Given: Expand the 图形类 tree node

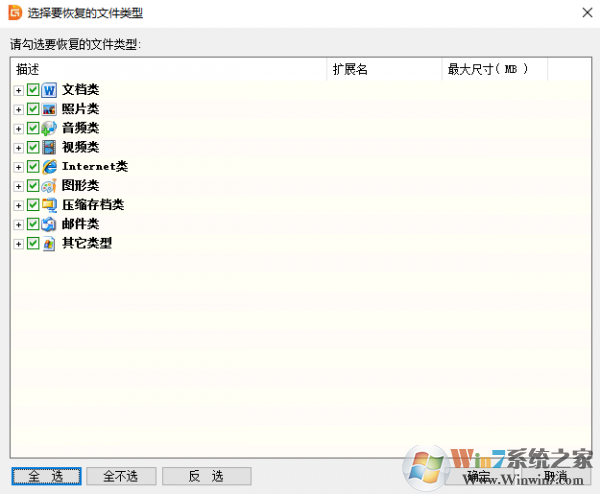Looking at the screenshot, I should [18, 186].
